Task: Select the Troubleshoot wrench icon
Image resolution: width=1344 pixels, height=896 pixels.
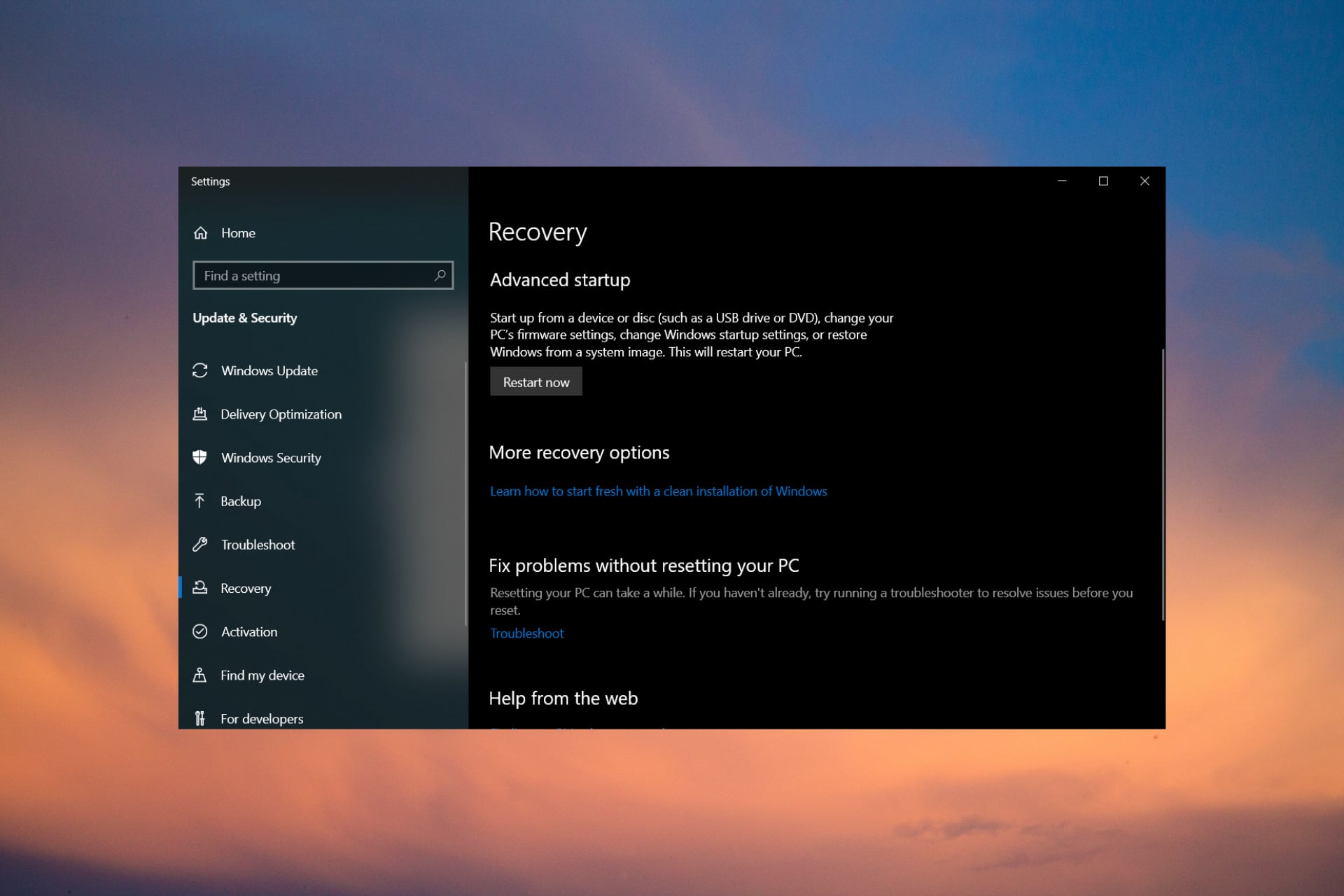Action: (200, 545)
